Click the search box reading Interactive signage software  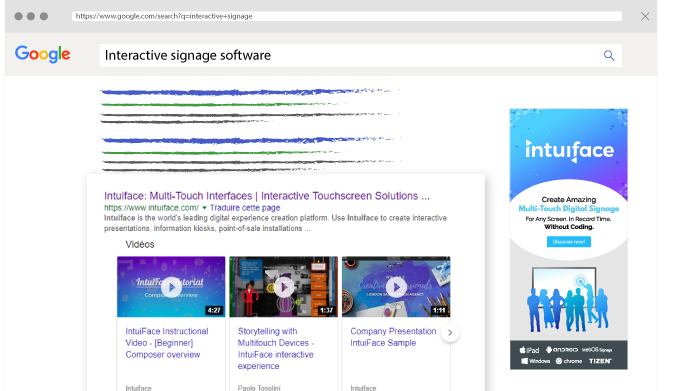pos(360,55)
